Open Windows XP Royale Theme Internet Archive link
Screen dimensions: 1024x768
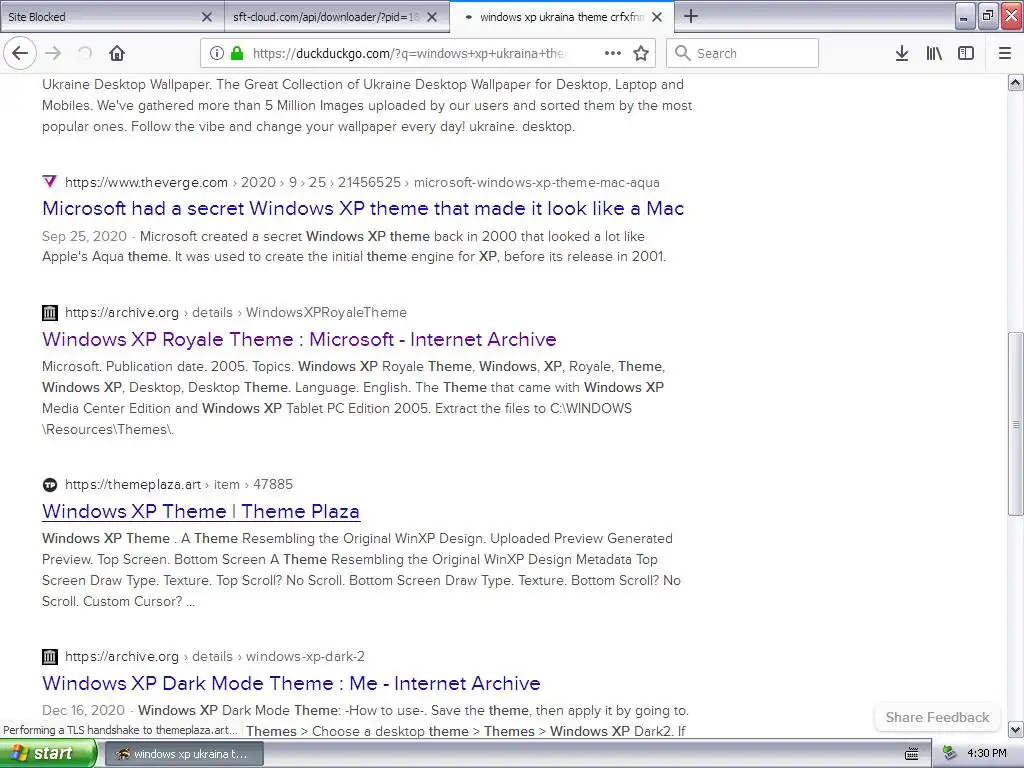pyautogui.click(x=299, y=339)
